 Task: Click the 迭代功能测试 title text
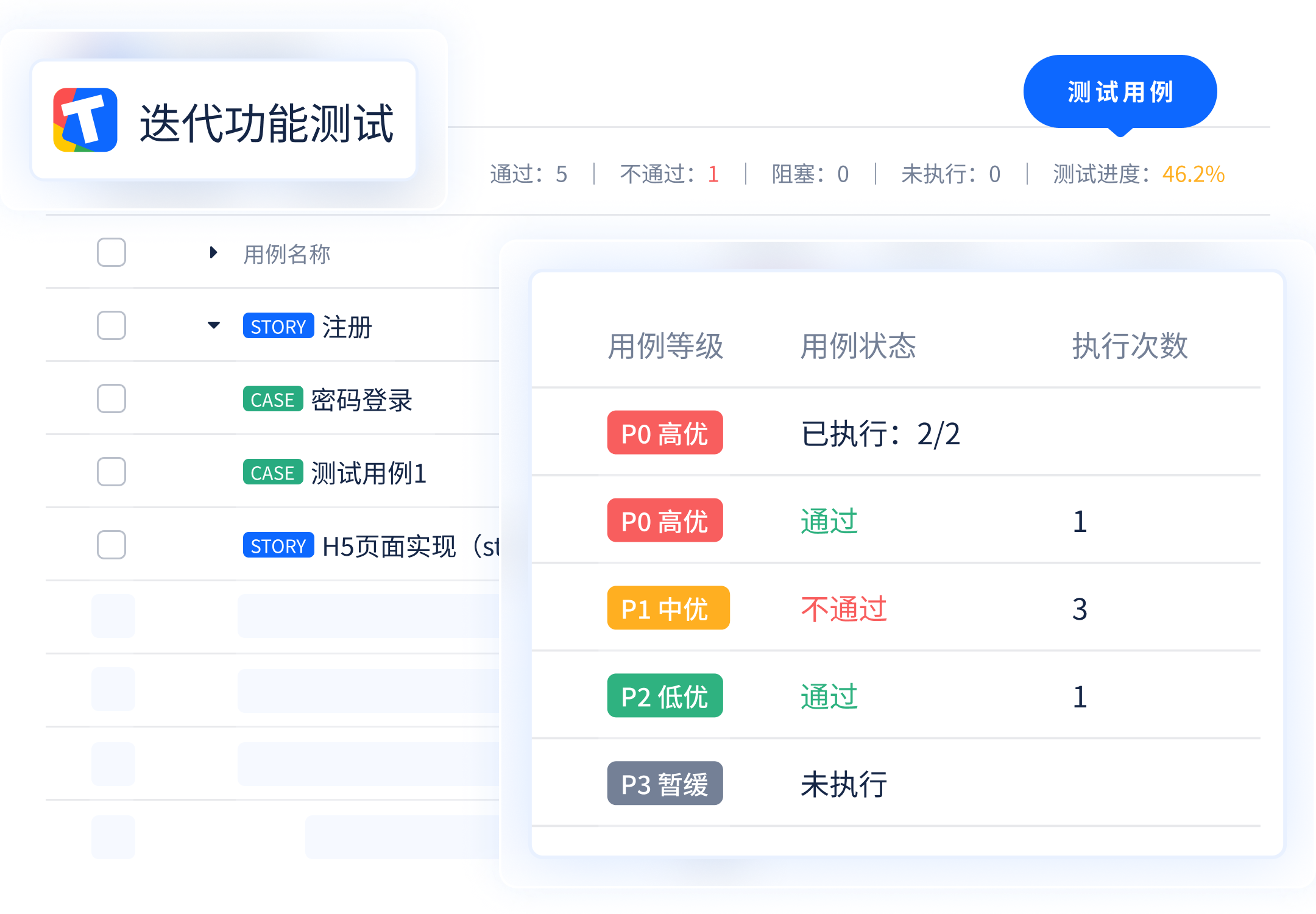click(266, 122)
